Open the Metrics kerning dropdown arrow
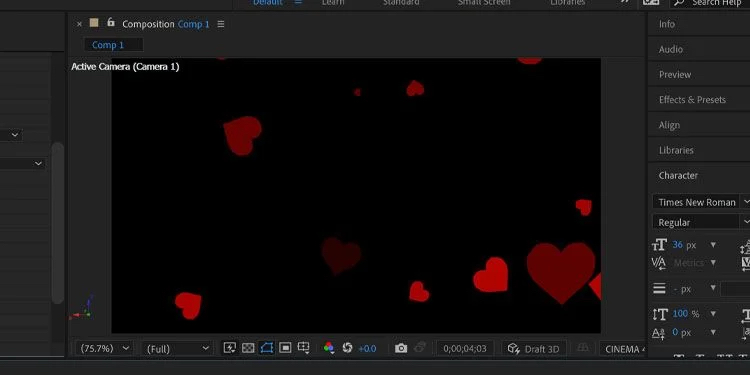This screenshot has width=750, height=375. tap(713, 263)
